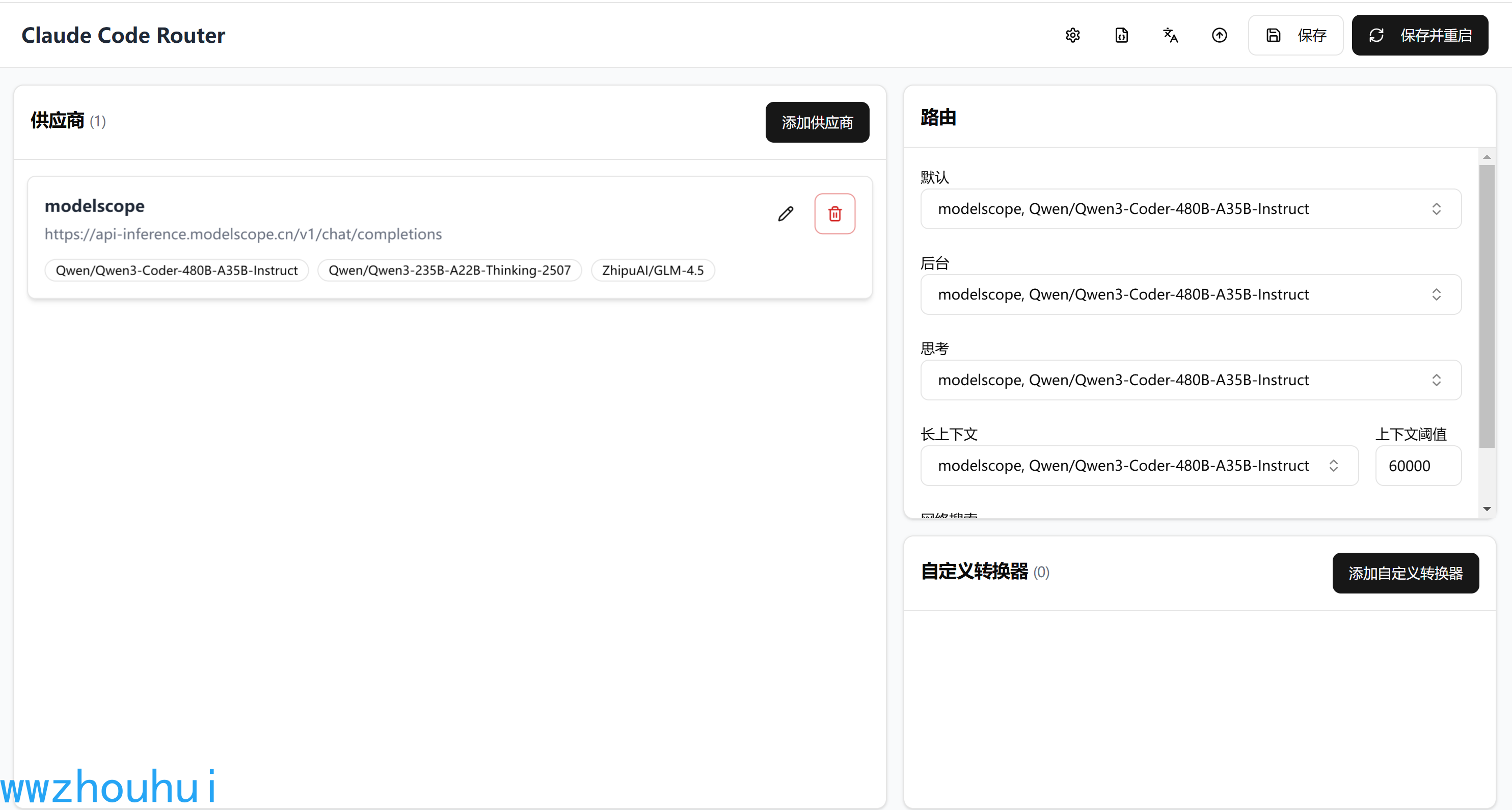Viewport: 1512px width, 810px height.
Task: Delete modelscope provider using trash icon
Action: 834,213
